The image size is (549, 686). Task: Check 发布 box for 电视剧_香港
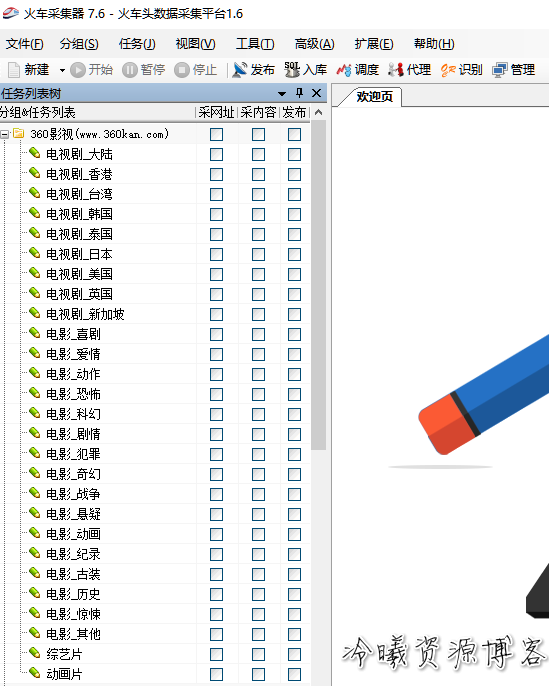(x=294, y=175)
